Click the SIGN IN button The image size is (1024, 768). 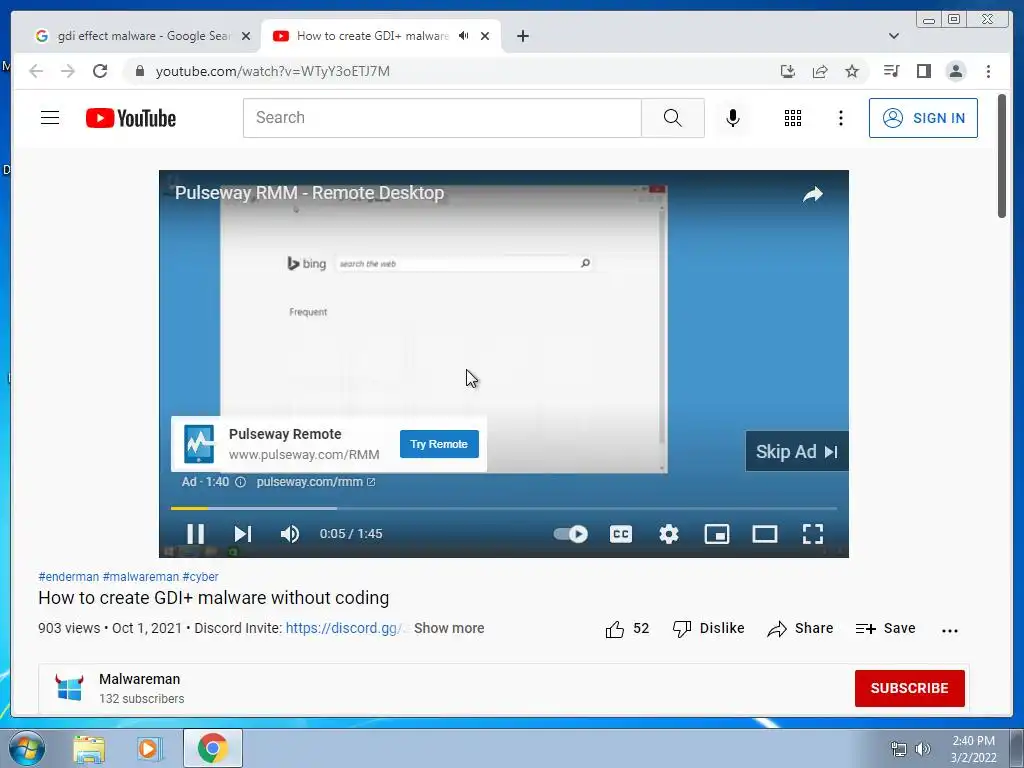923,118
